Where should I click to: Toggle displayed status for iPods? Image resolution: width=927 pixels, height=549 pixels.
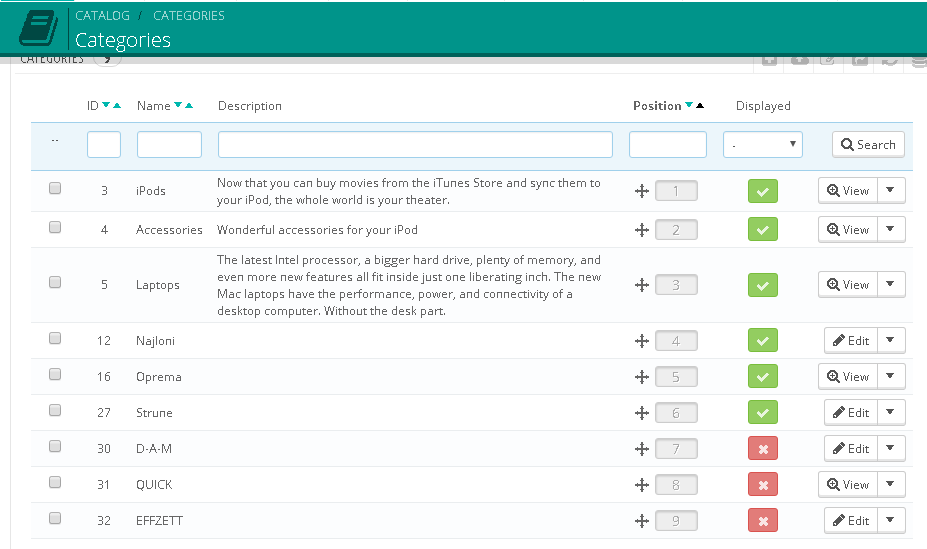point(763,191)
